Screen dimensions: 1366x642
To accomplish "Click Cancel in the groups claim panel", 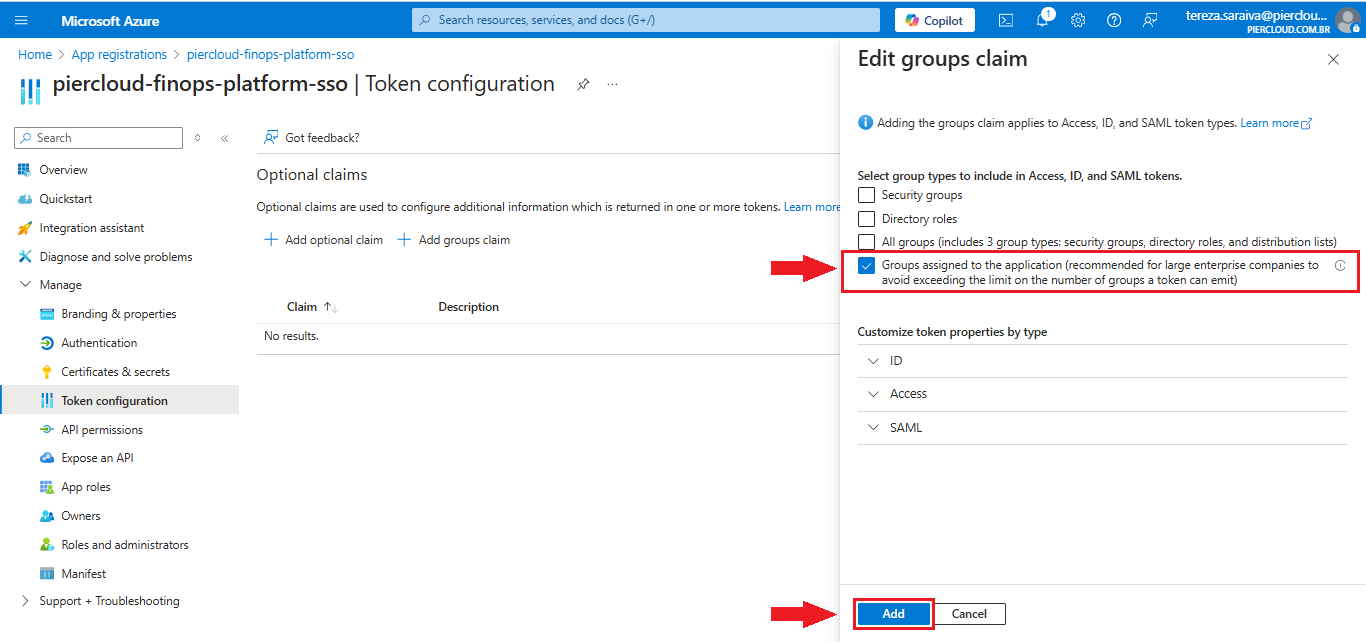I will pos(968,614).
